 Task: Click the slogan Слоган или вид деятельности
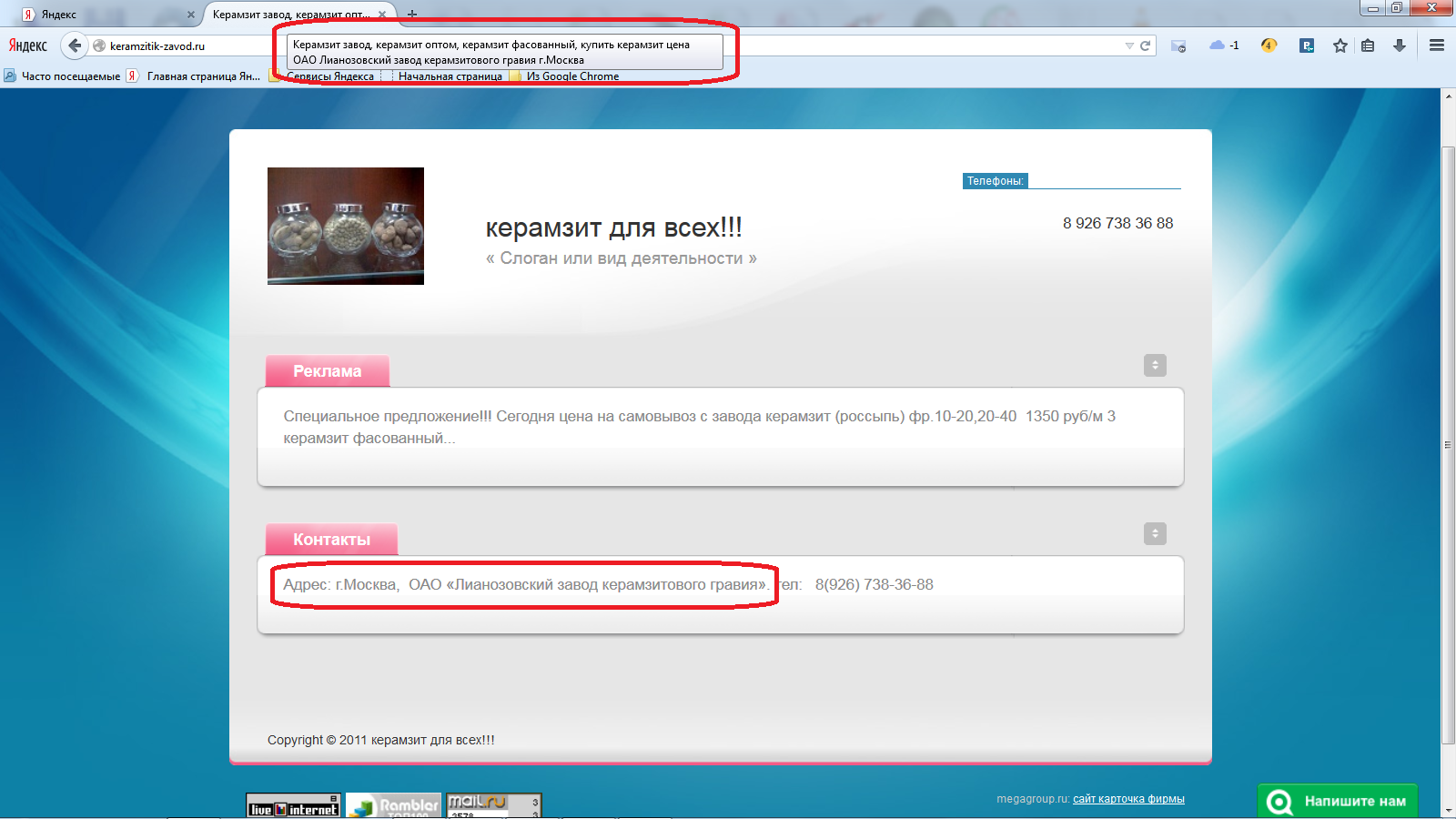tap(622, 258)
